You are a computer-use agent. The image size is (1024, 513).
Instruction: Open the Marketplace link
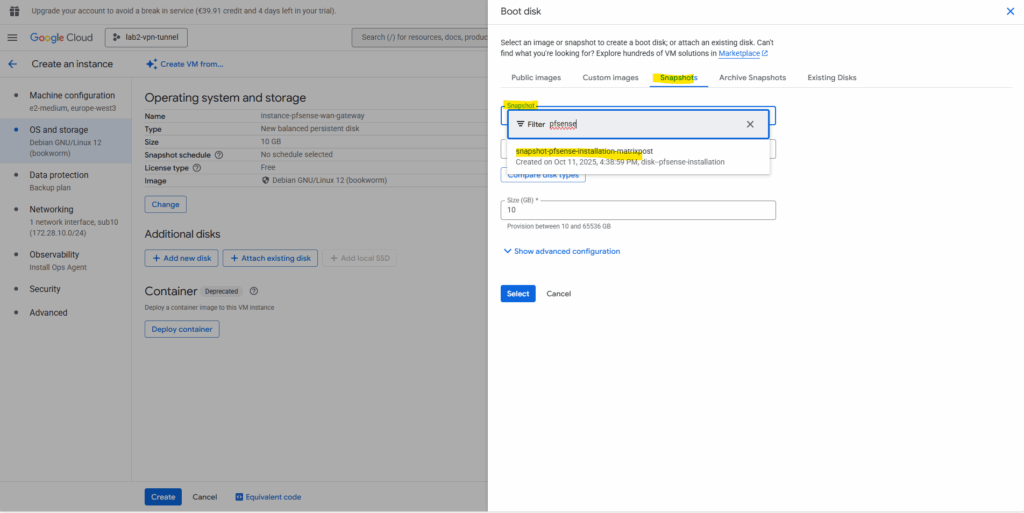pos(742,53)
